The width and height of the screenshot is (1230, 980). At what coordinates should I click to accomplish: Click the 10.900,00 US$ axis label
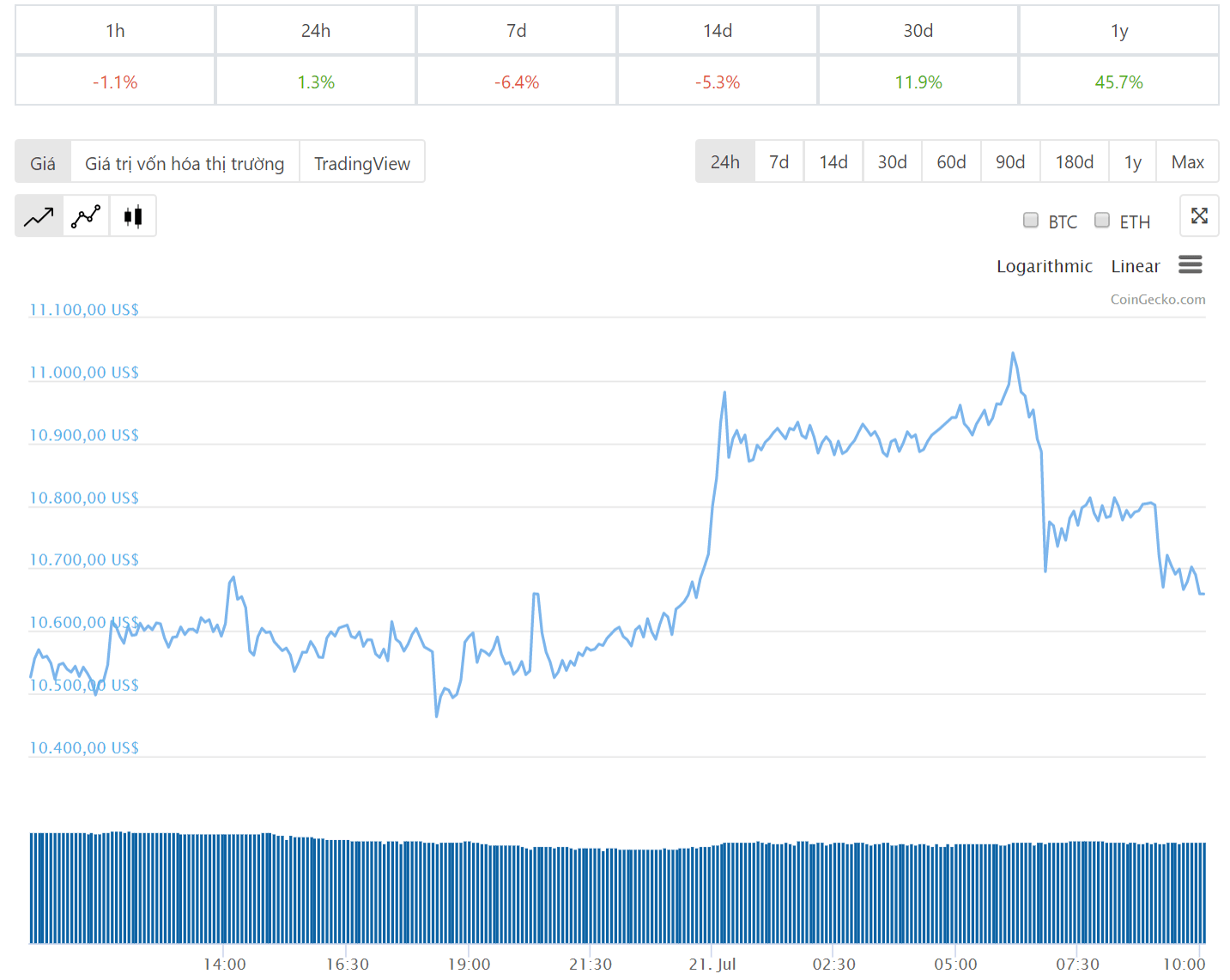coord(84,434)
